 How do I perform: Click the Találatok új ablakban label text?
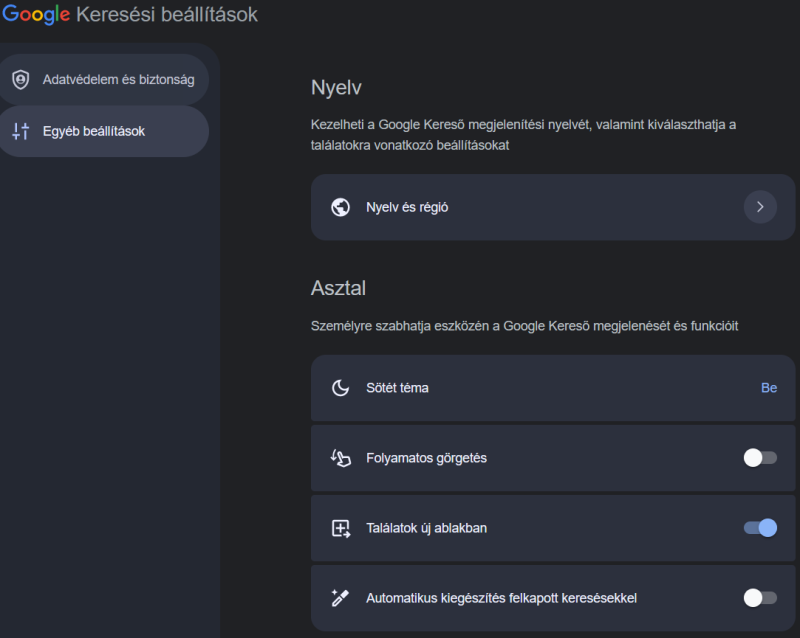click(x=426, y=528)
